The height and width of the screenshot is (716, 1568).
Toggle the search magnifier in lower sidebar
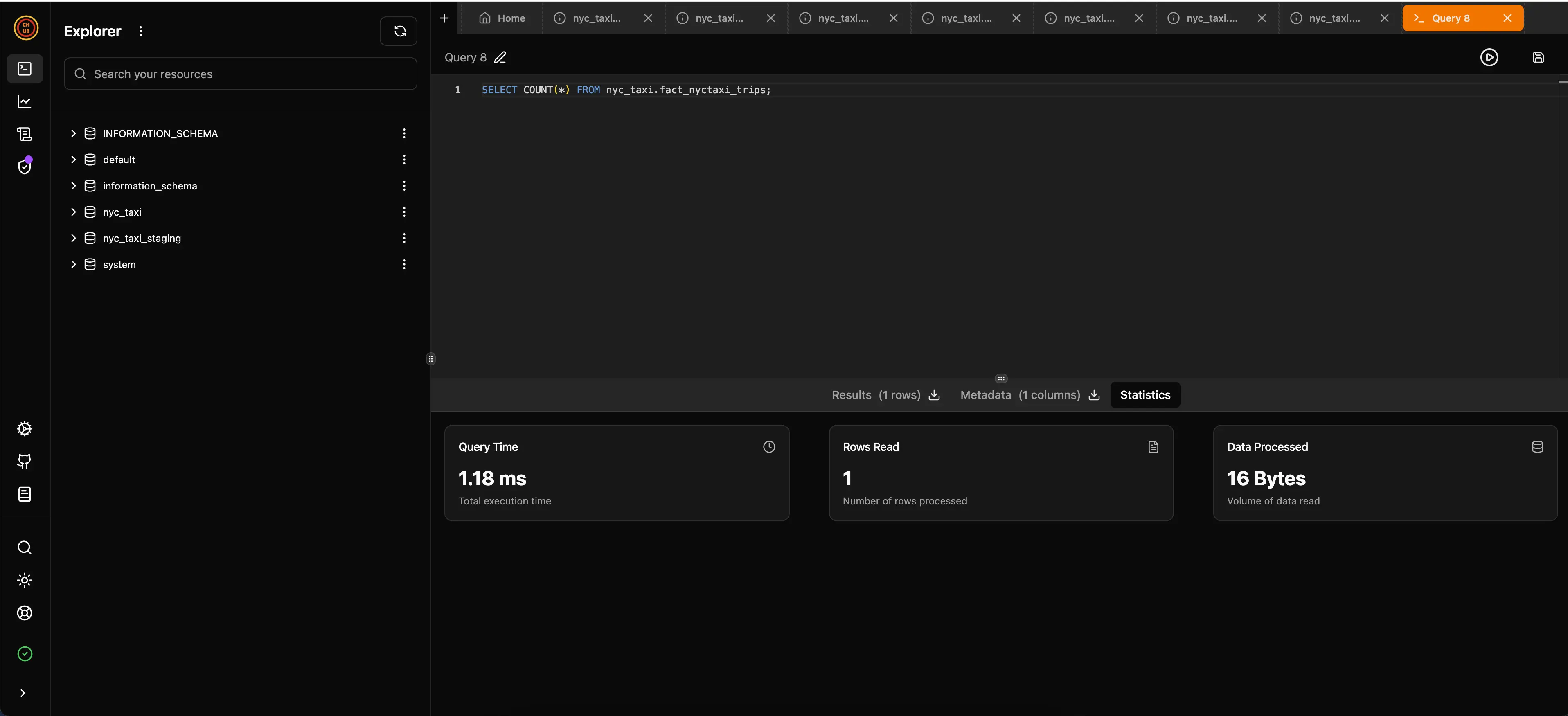coord(25,547)
